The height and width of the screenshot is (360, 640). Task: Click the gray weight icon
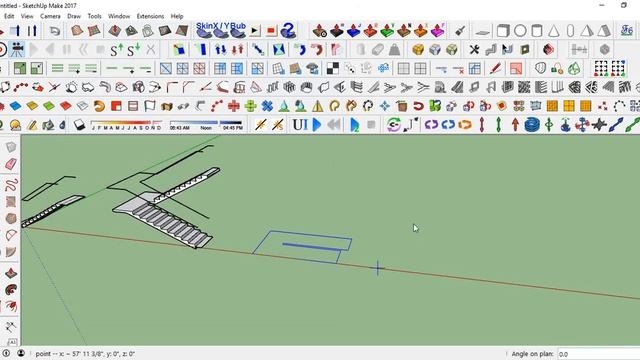[x=394, y=50]
